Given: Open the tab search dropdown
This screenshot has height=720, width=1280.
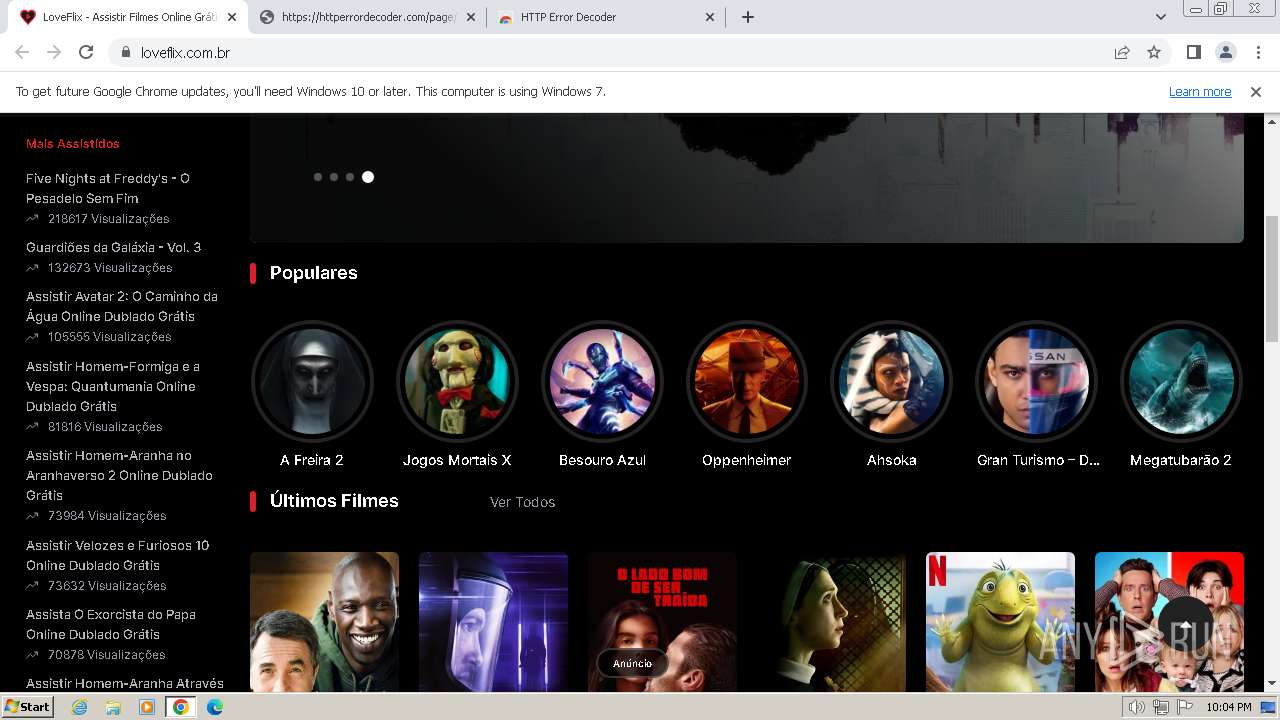Looking at the screenshot, I should 1160,17.
